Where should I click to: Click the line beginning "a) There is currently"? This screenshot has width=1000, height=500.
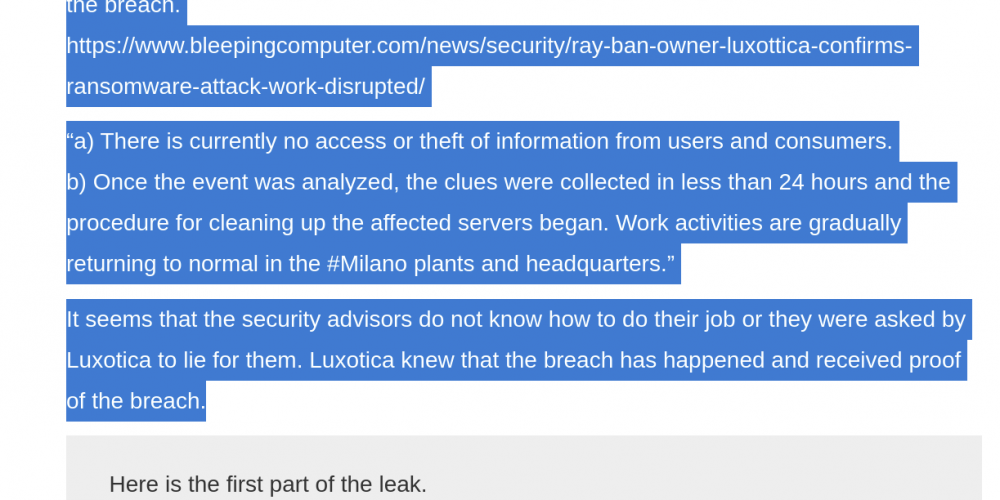point(480,141)
